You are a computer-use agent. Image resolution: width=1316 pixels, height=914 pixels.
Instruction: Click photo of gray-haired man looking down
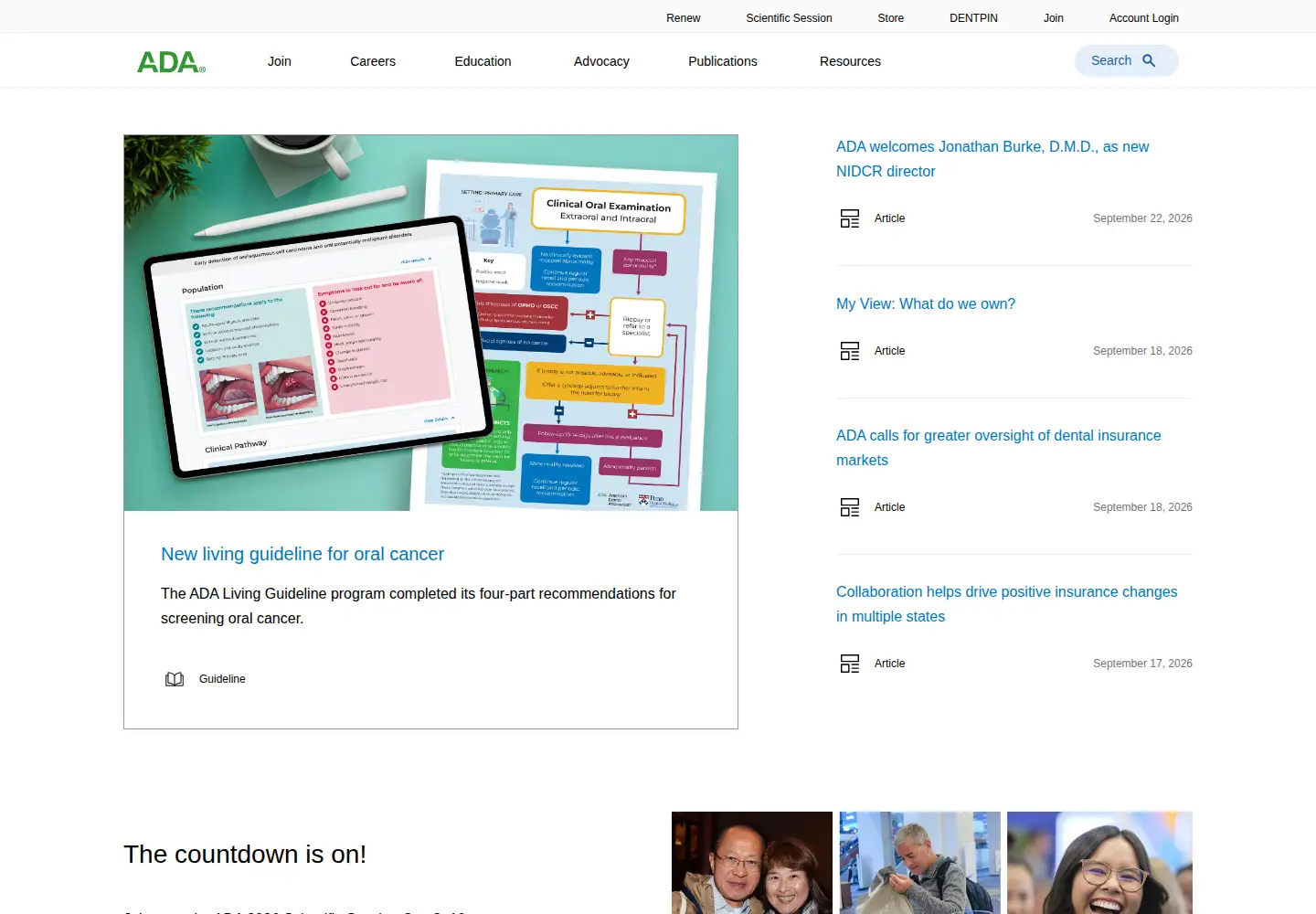point(920,863)
